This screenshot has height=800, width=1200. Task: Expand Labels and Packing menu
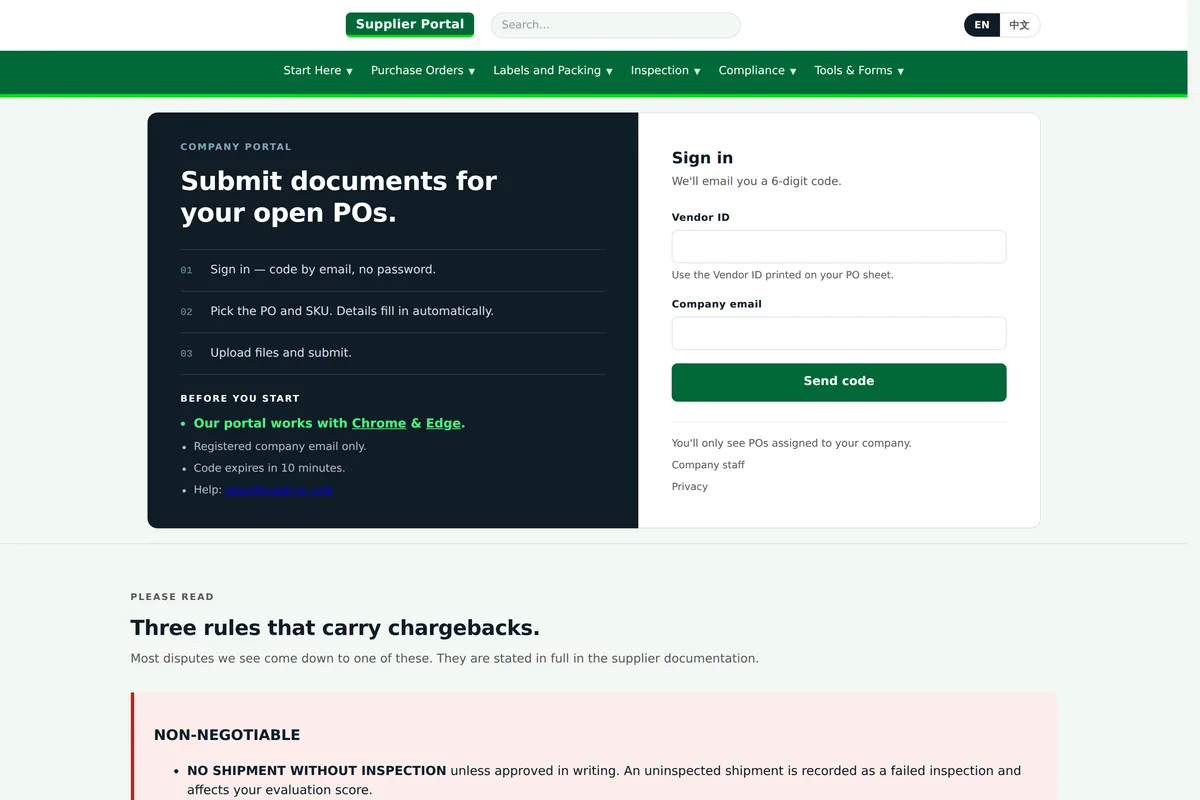click(553, 71)
